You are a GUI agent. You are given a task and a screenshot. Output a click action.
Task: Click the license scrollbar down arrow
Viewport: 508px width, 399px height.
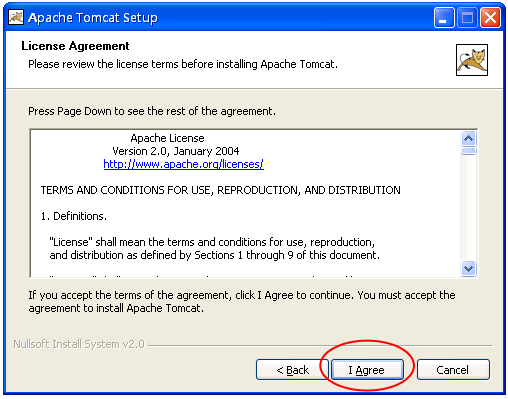[469, 268]
